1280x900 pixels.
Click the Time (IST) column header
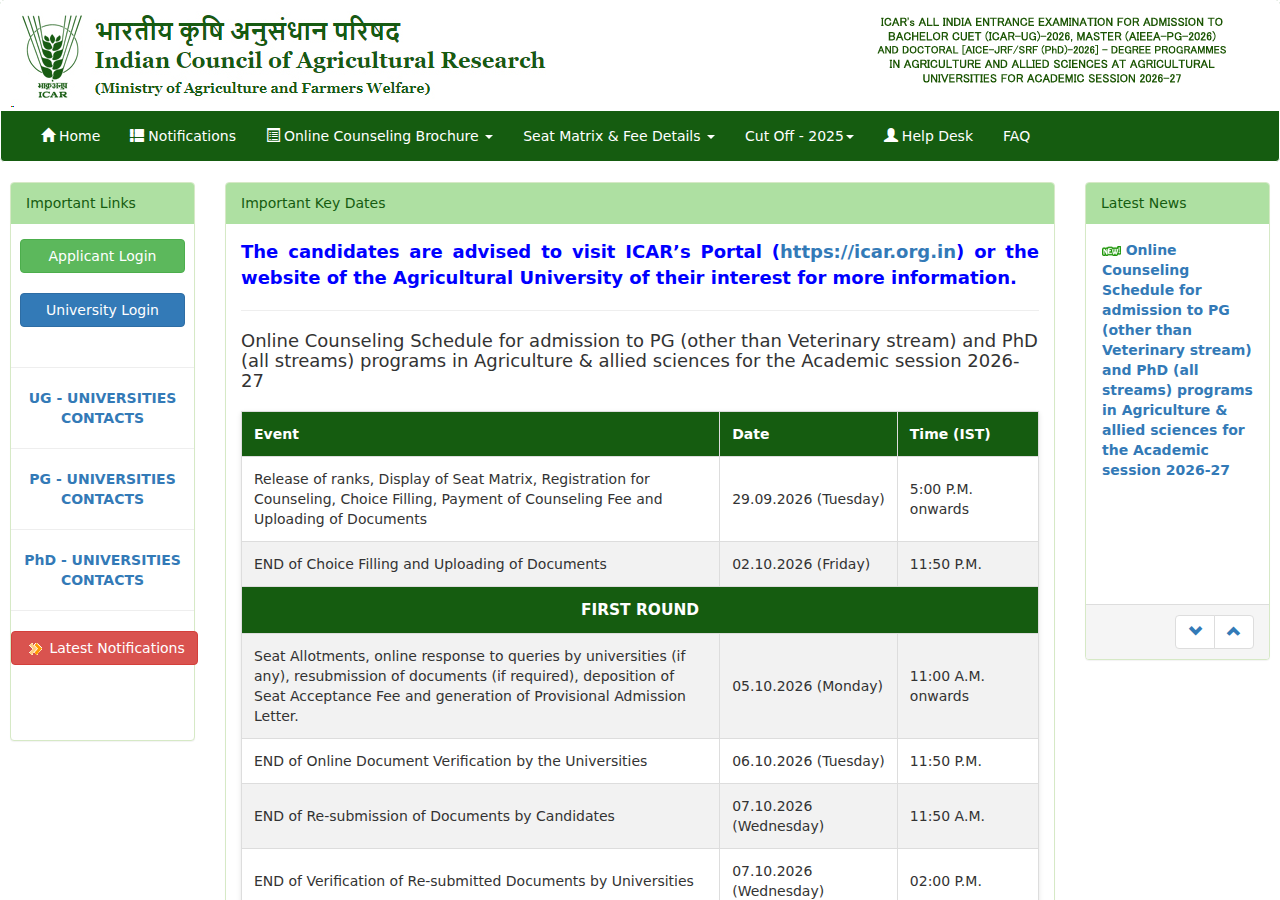(967, 434)
